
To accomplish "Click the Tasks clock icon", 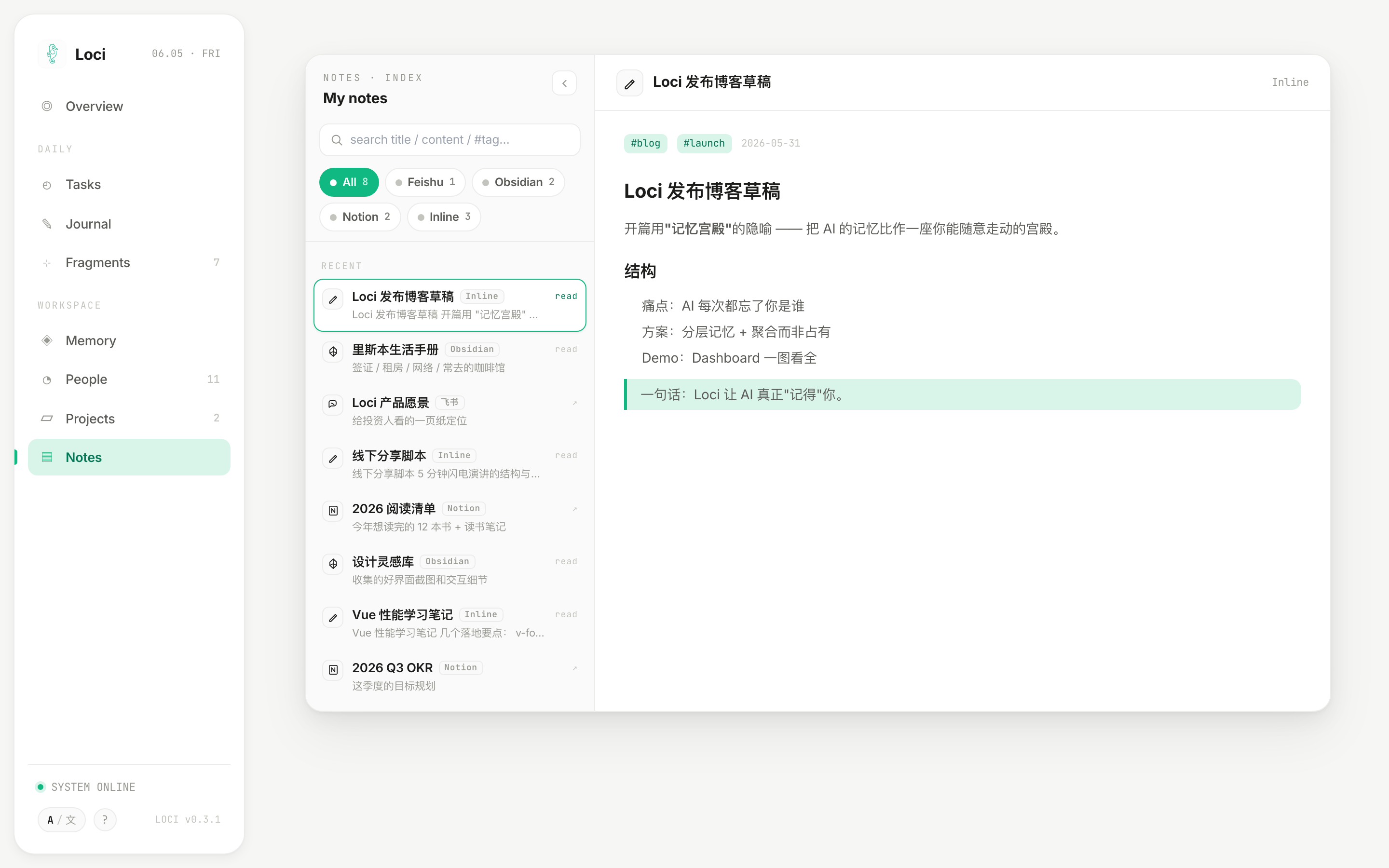I will click(47, 185).
